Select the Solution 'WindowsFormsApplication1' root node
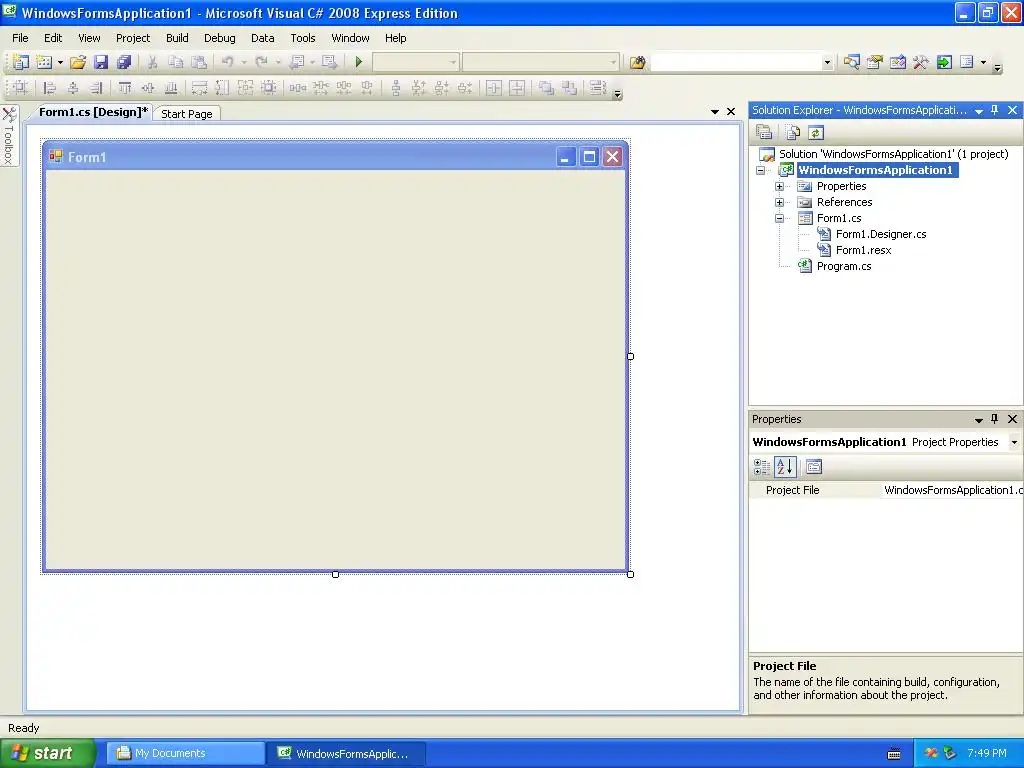 tap(893, 154)
